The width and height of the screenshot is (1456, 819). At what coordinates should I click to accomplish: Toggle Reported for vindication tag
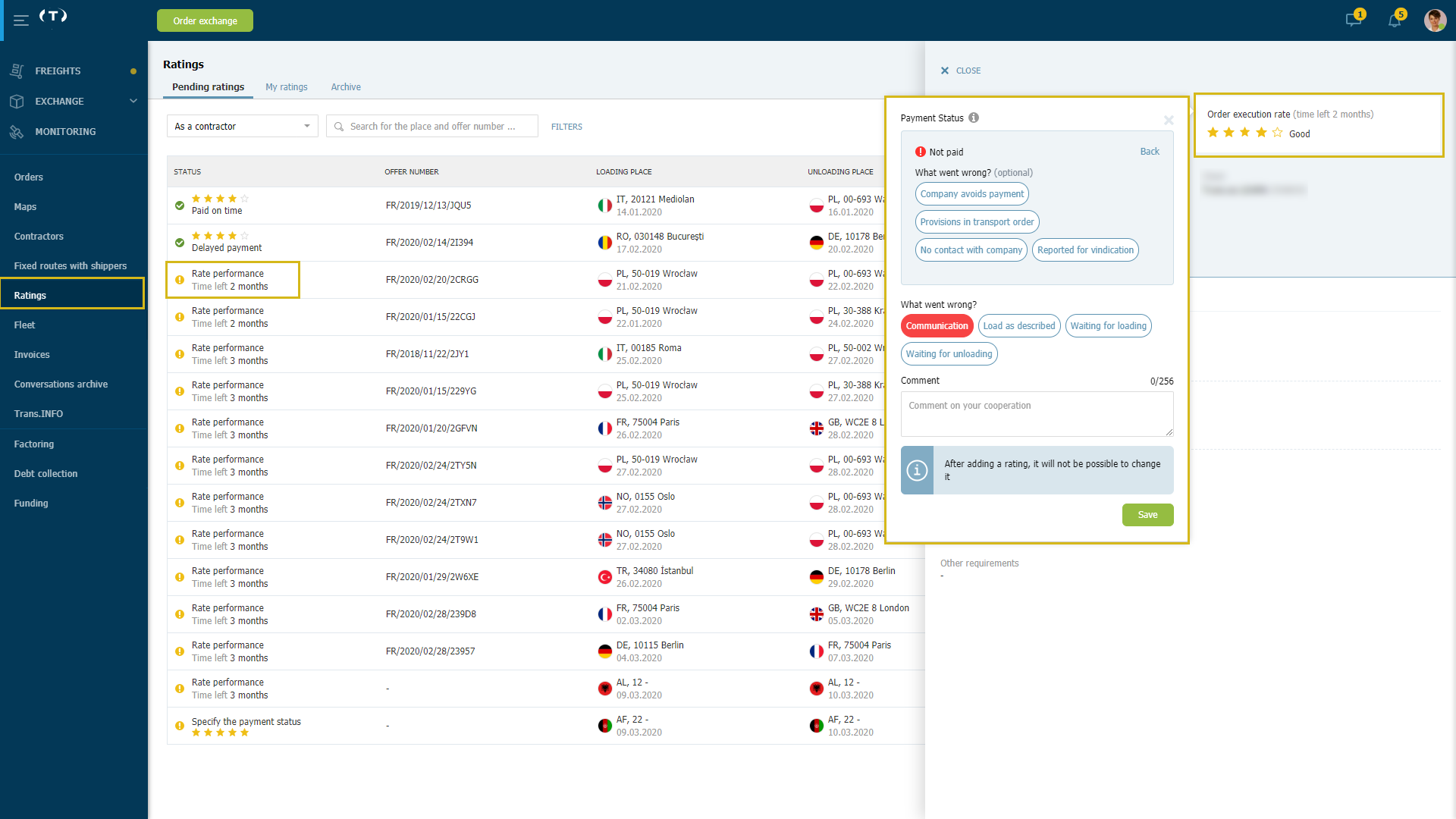(1085, 250)
